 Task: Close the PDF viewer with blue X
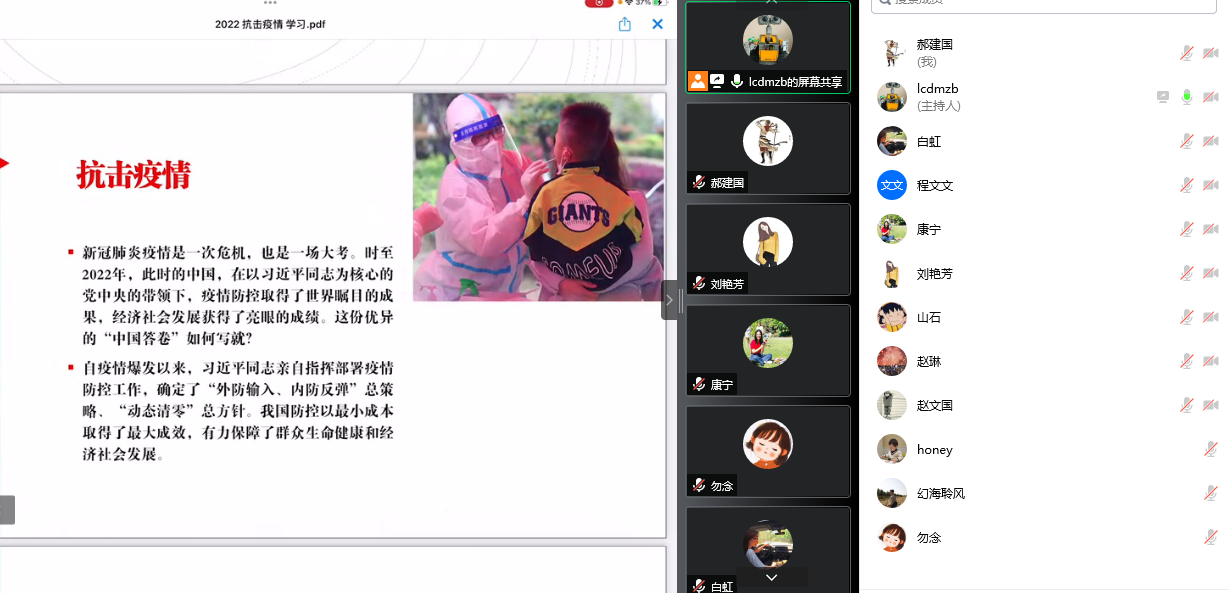657,24
